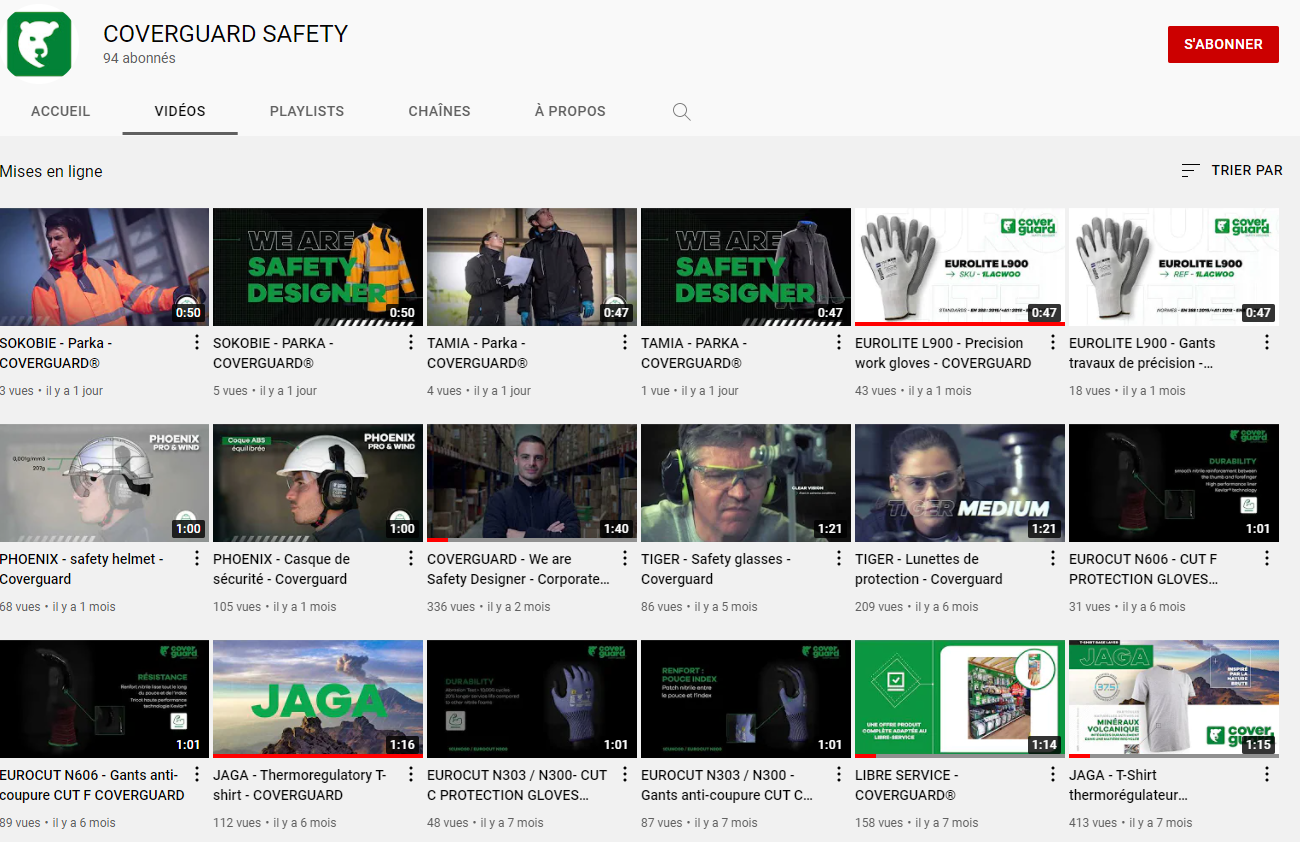The image size is (1300, 842).
Task: Open options for EUROCUT N303 CUT C PROTECTION
Action: (x=625, y=775)
